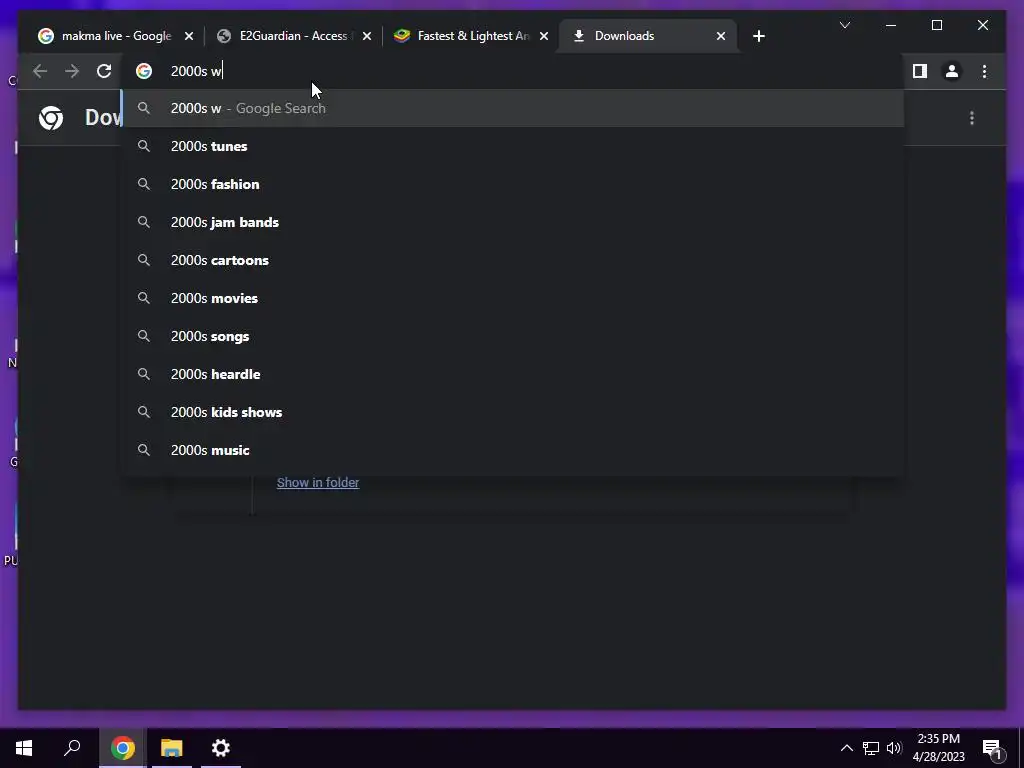Close the makma live Google tab
This screenshot has width=1024, height=768.
coord(189,36)
